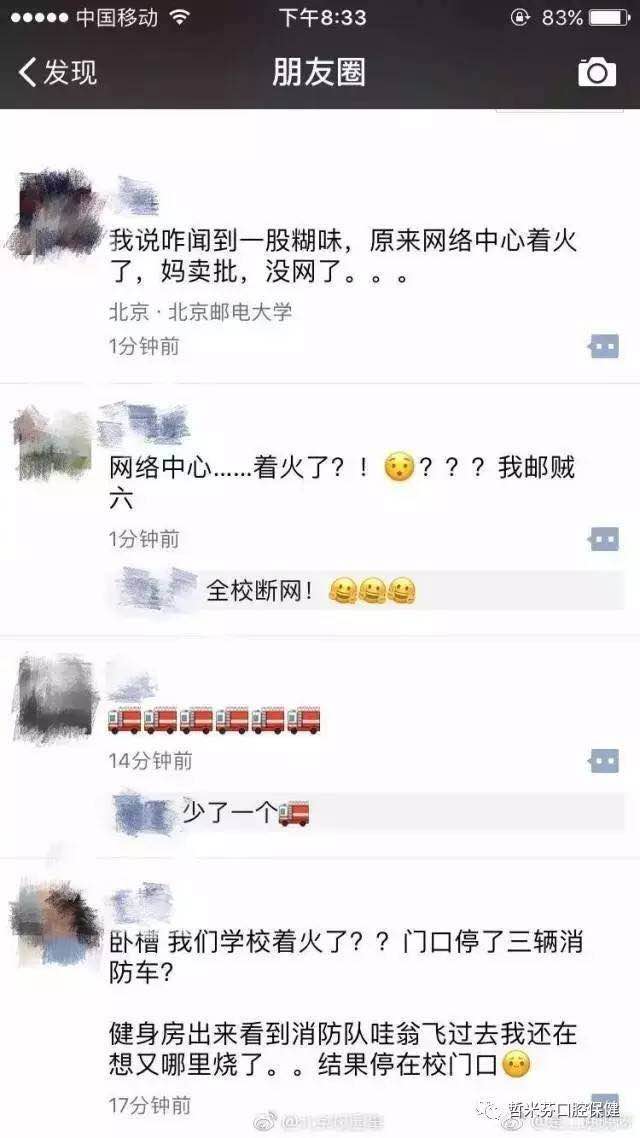Open comment menu on 网络中心着火了 post

pos(604,539)
